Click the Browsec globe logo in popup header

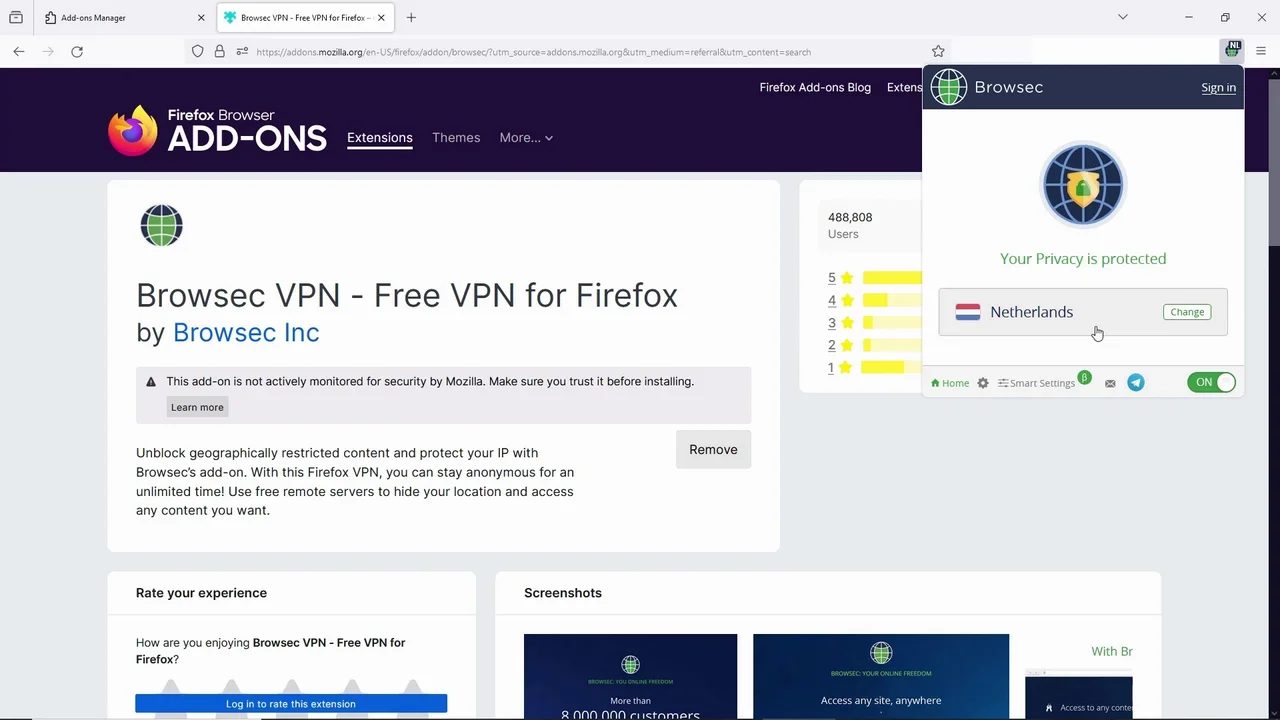tap(949, 87)
